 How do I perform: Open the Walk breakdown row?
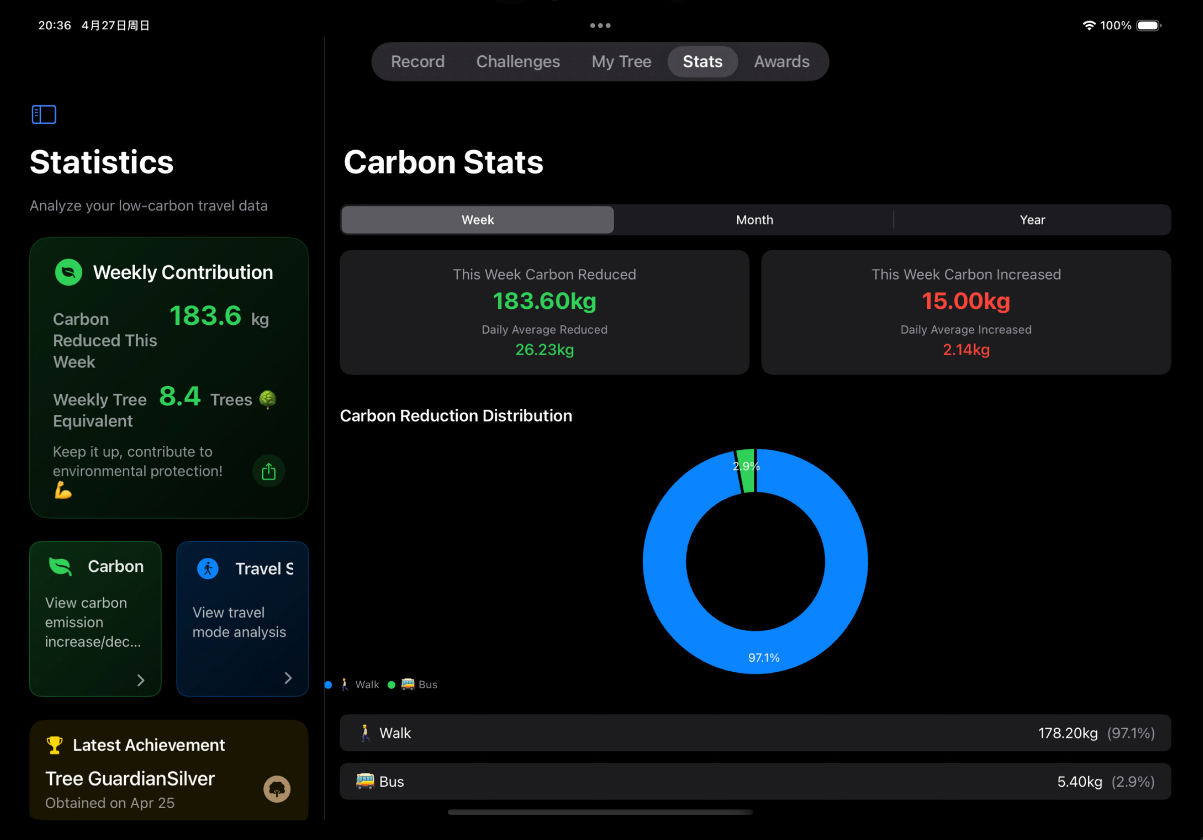pyautogui.click(x=755, y=733)
